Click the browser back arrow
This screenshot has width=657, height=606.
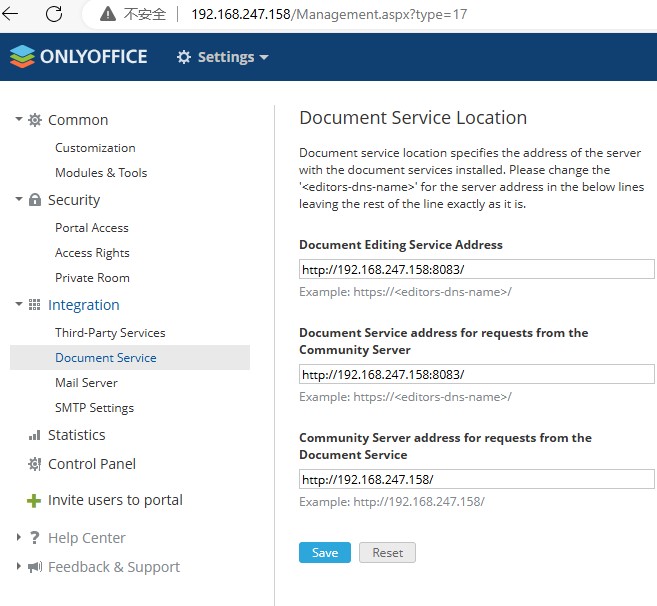10,14
